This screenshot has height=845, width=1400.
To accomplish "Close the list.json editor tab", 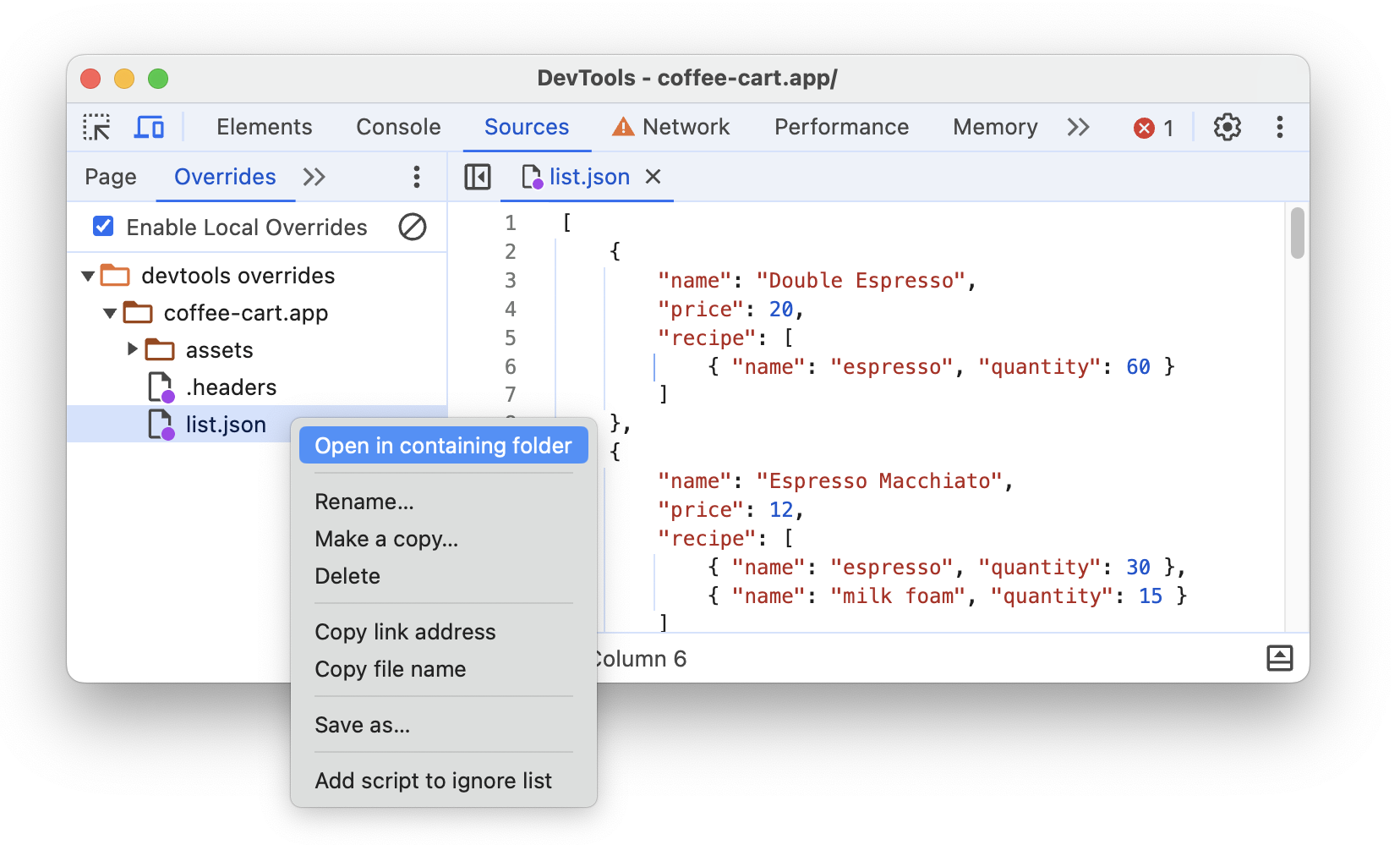I will 653,177.
